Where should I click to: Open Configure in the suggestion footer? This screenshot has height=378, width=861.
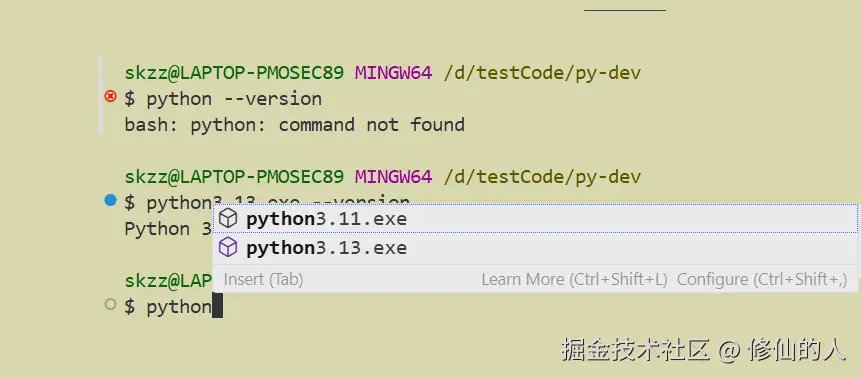pyautogui.click(x=762, y=280)
